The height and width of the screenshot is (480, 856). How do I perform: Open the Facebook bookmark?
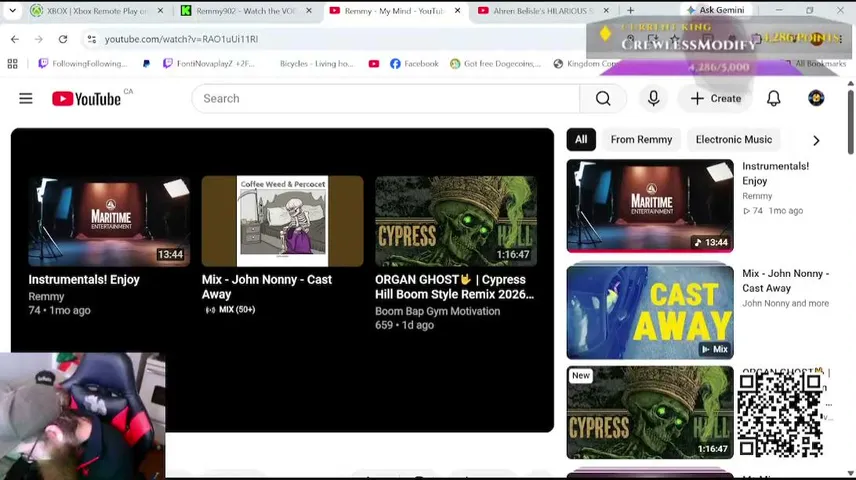click(x=414, y=64)
